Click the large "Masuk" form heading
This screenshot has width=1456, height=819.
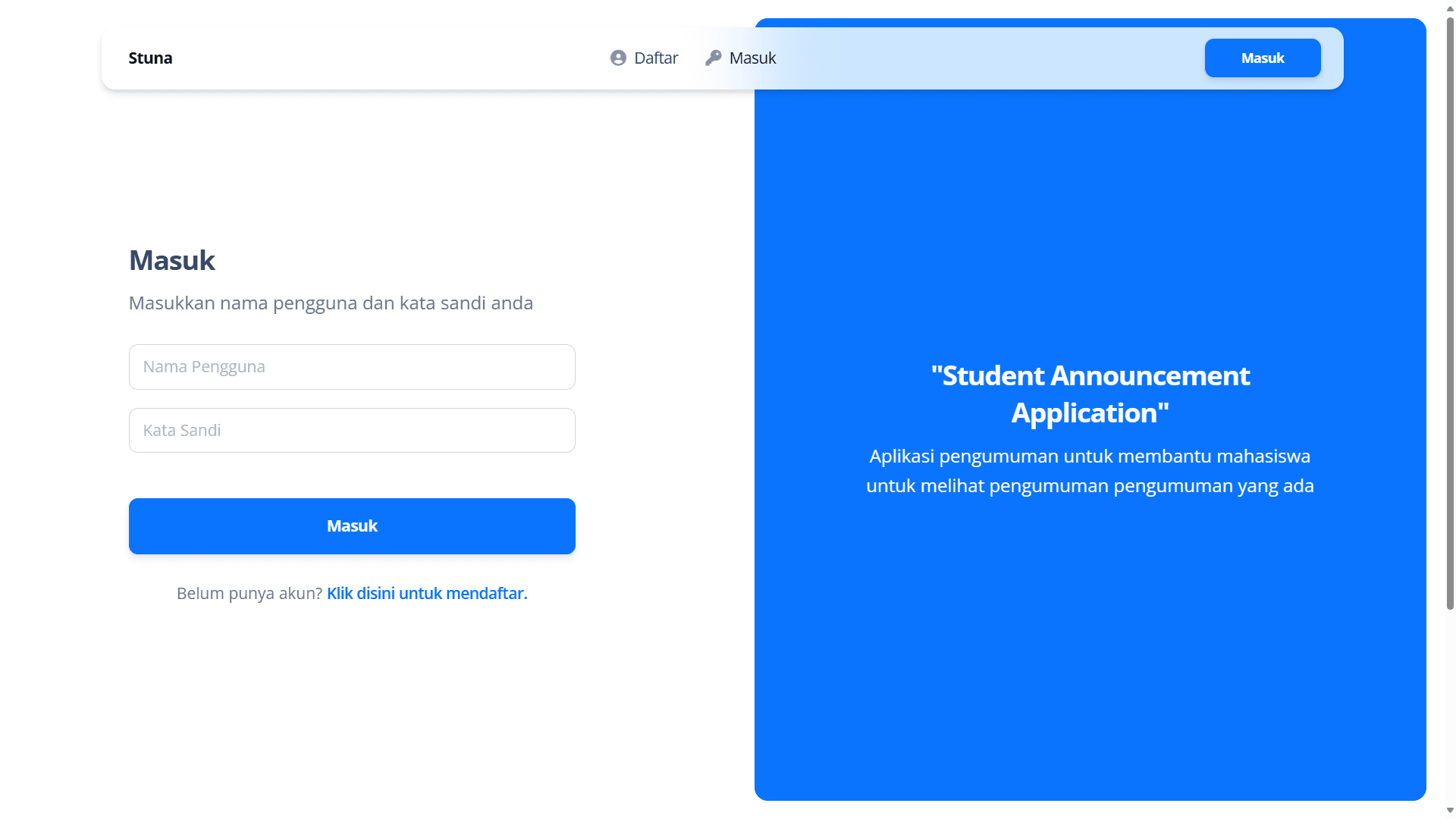click(172, 261)
